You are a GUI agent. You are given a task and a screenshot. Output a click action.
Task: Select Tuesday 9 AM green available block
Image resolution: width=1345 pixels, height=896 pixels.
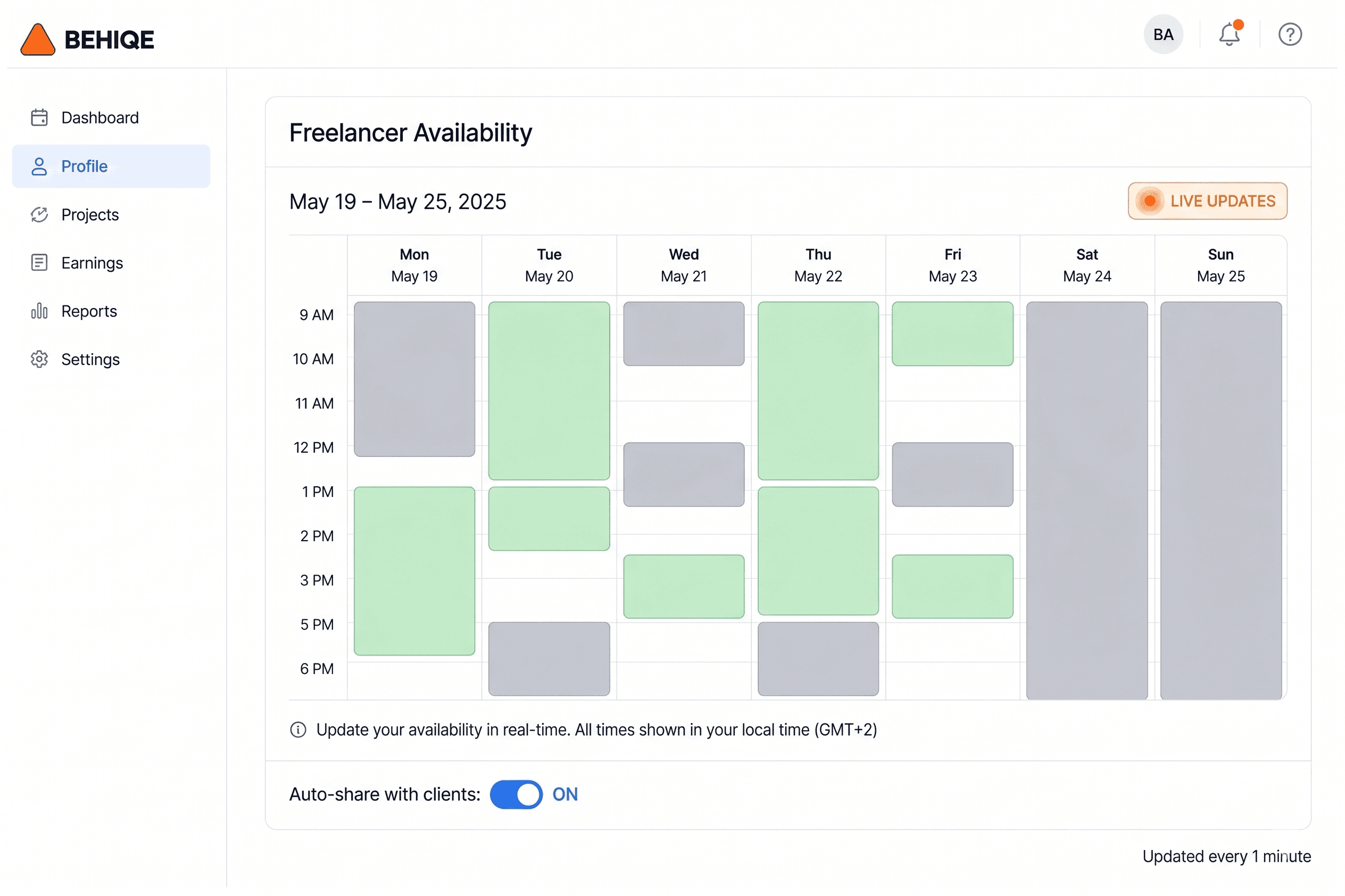point(549,391)
